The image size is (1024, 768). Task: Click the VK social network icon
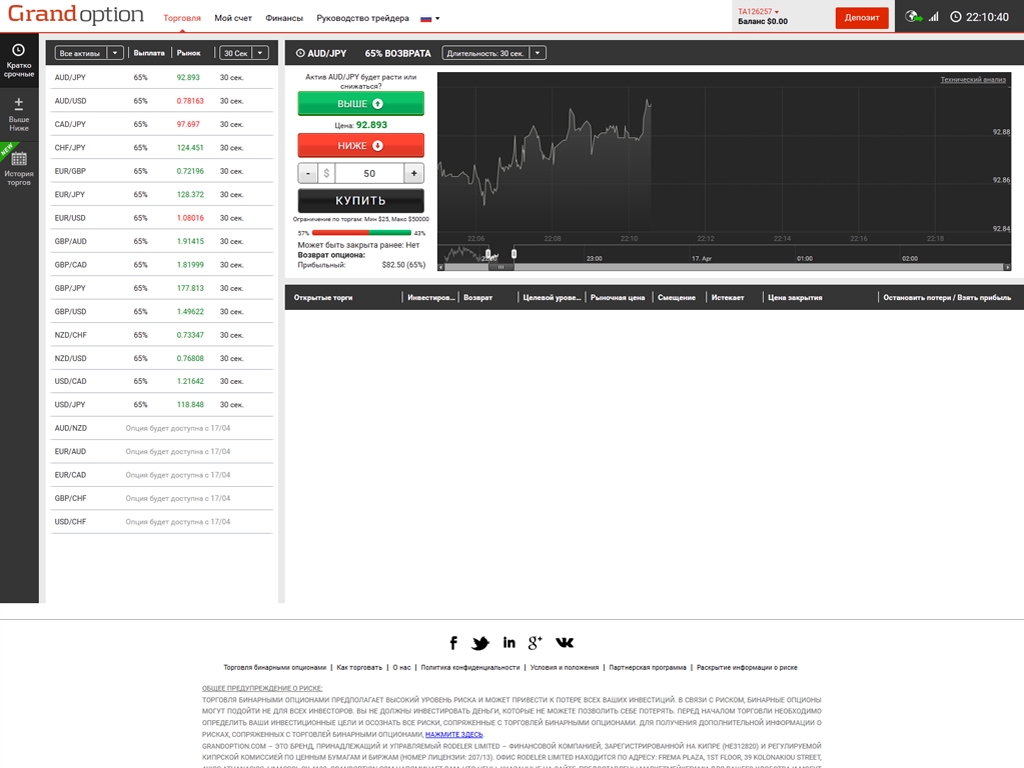coord(565,643)
